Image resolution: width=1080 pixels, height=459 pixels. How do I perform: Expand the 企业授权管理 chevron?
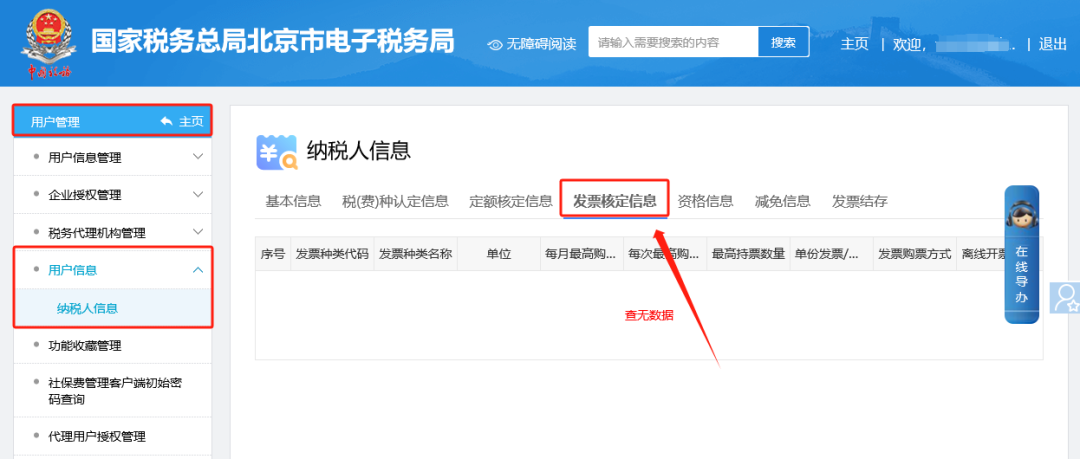(198, 194)
